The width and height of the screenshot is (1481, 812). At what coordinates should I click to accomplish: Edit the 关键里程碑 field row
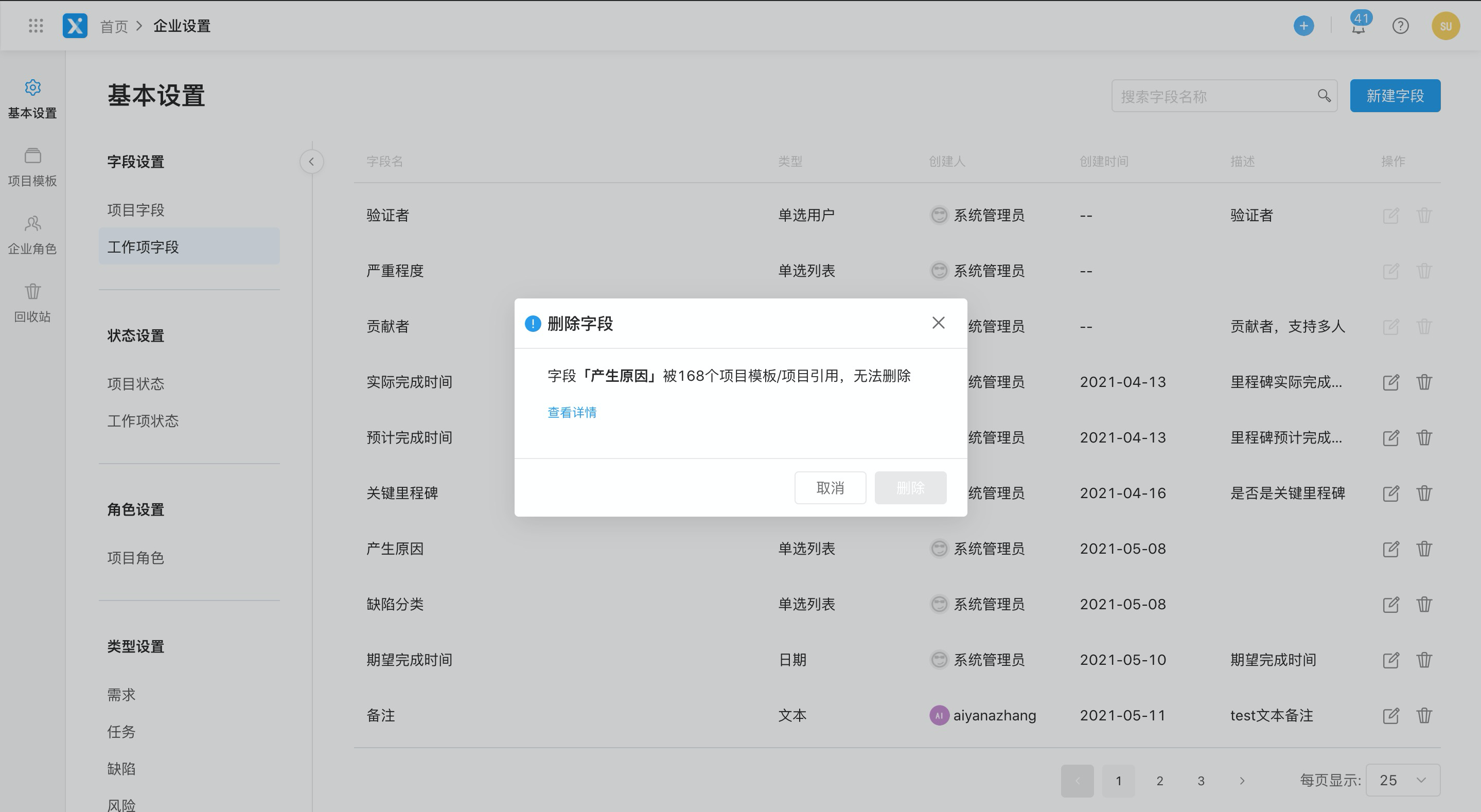point(1390,493)
